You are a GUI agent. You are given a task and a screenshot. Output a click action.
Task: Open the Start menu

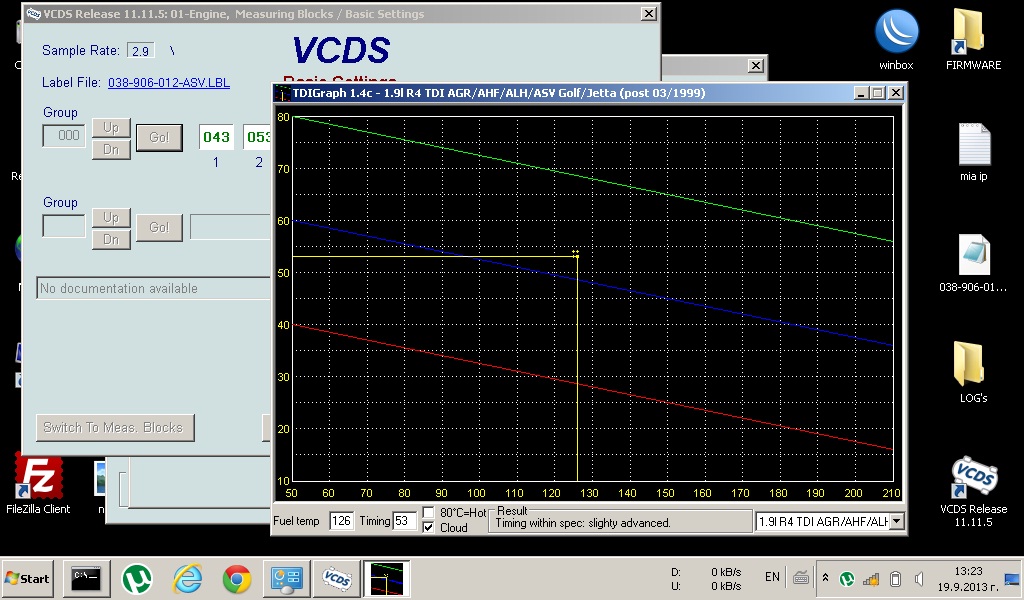pos(29,578)
